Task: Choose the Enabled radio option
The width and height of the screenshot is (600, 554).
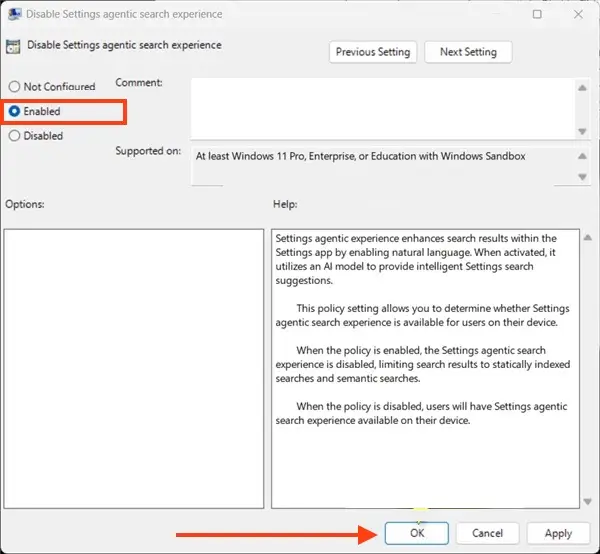Action: coord(14,112)
